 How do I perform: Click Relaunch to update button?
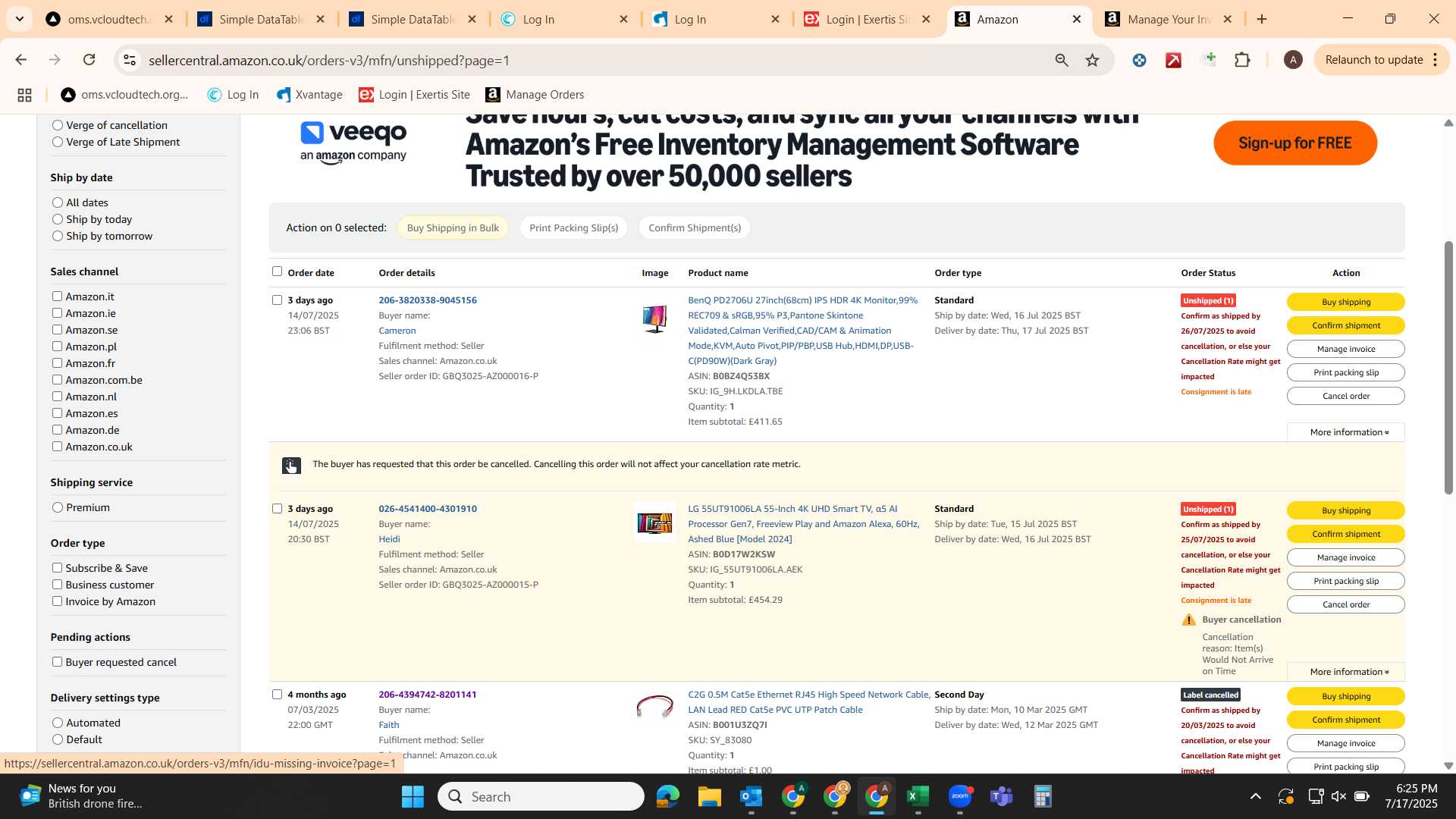pyautogui.click(x=1373, y=60)
